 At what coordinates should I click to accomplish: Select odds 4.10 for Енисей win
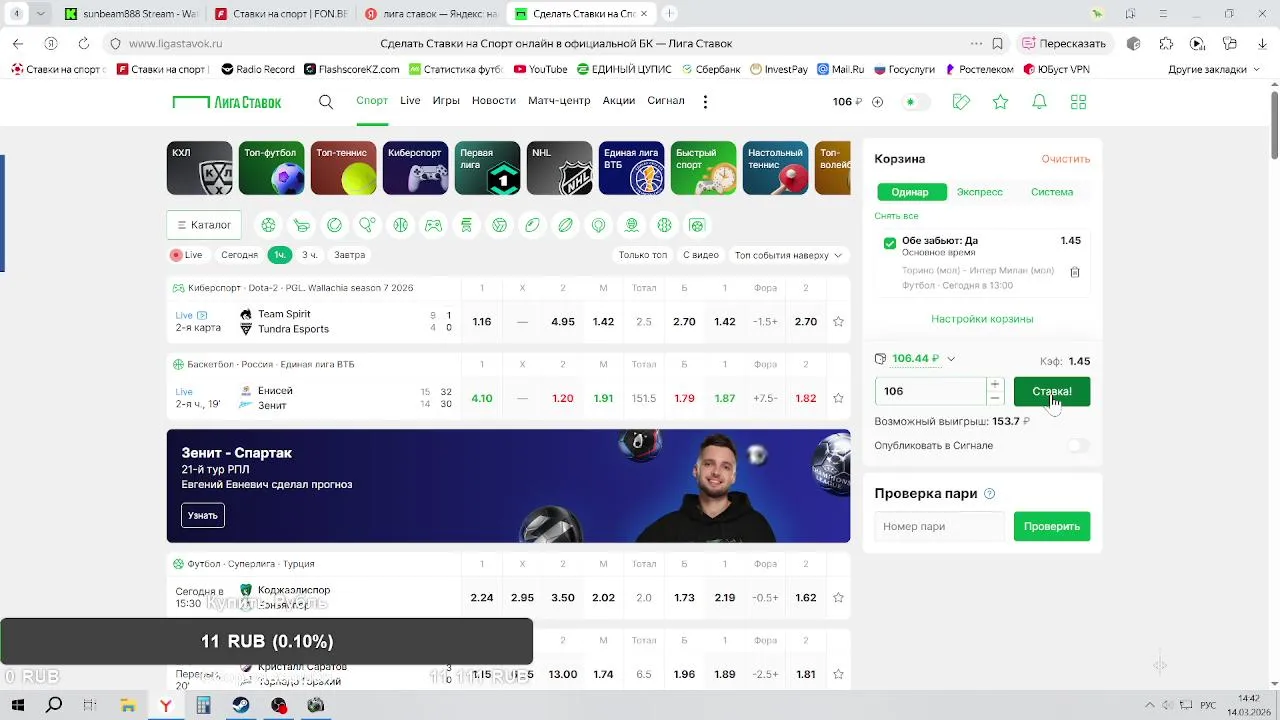click(x=482, y=398)
